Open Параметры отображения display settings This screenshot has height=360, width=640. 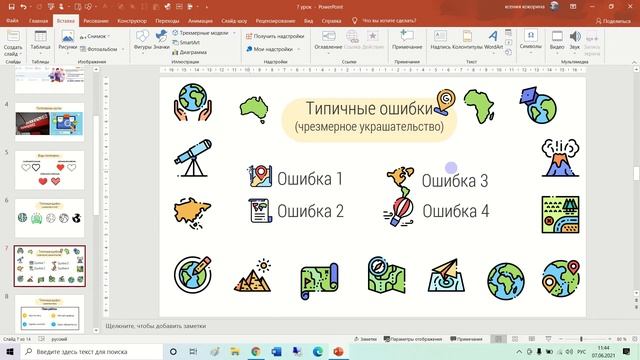[413, 339]
